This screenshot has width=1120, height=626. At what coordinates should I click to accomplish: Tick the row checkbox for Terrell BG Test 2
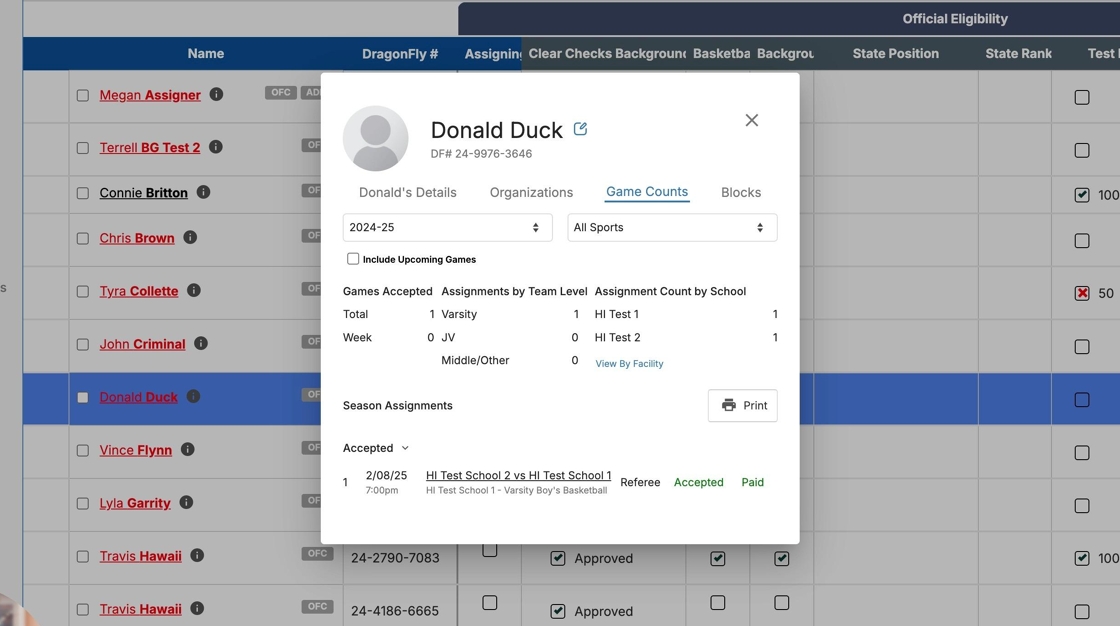(x=83, y=148)
